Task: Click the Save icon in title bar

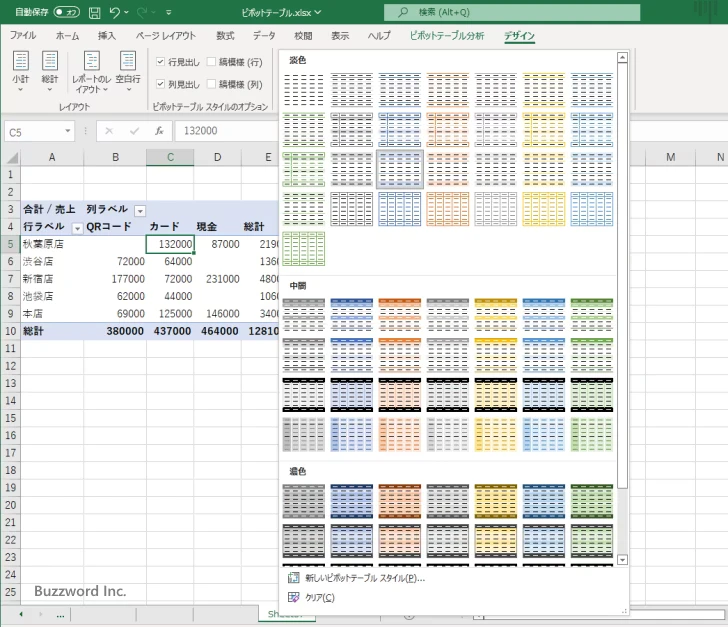Action: click(x=94, y=13)
